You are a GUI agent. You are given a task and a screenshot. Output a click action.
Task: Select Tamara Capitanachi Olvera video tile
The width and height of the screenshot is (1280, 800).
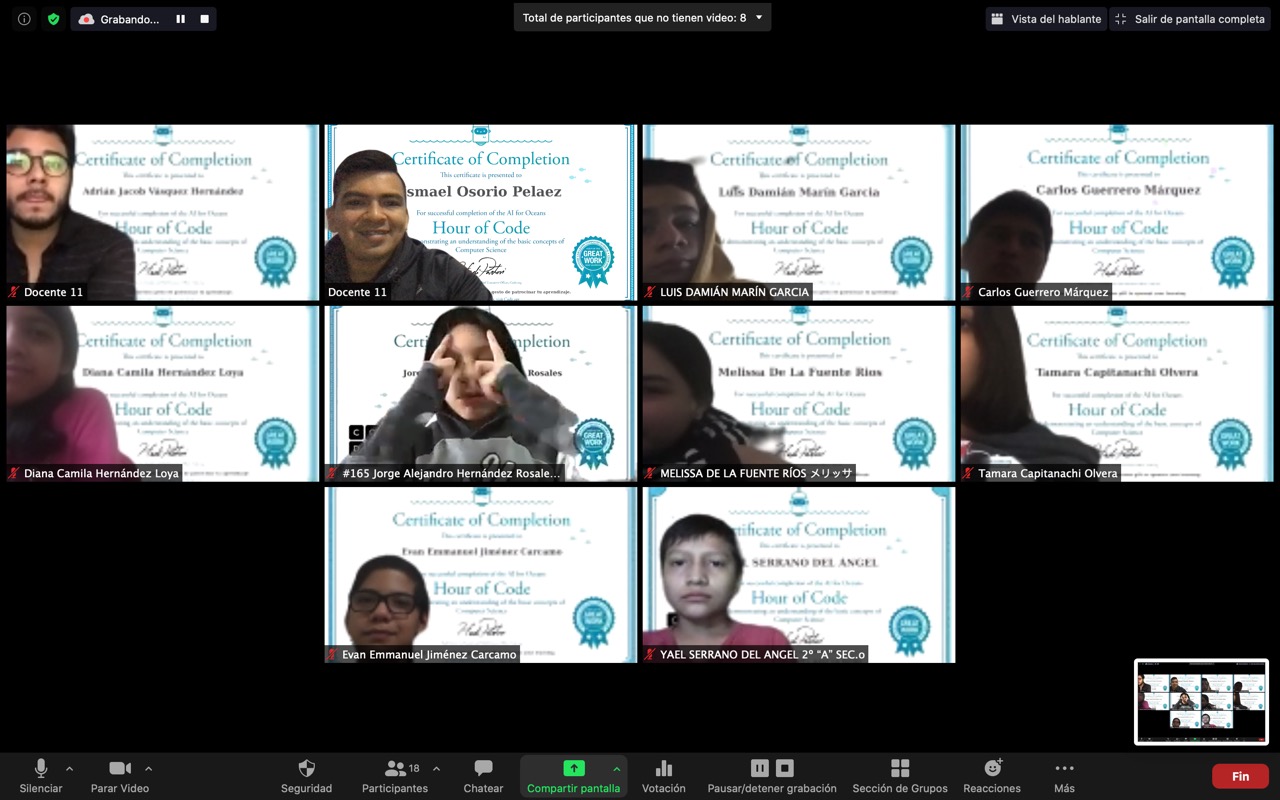[1116, 393]
